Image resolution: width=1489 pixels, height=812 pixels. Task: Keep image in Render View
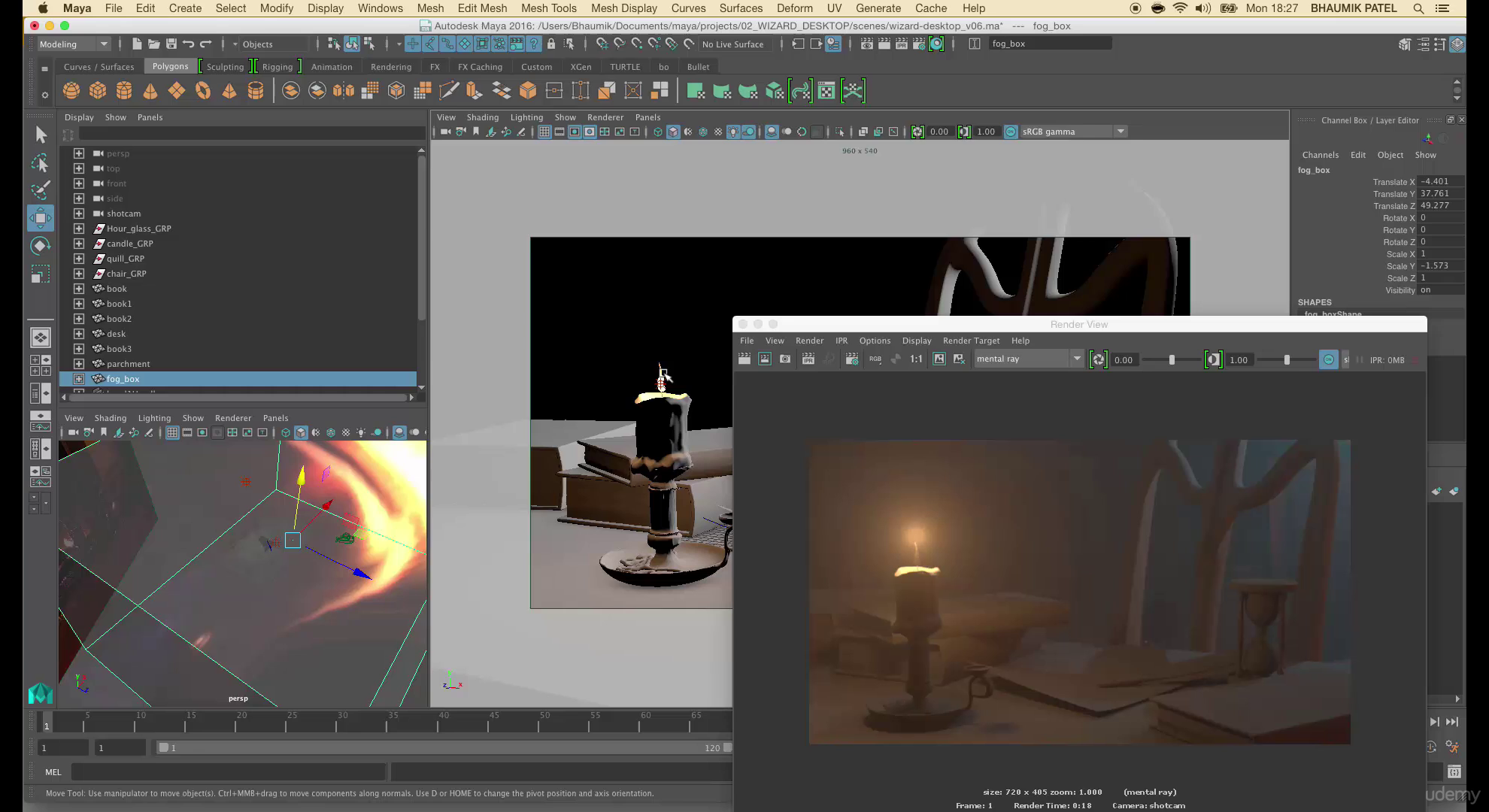coord(939,359)
